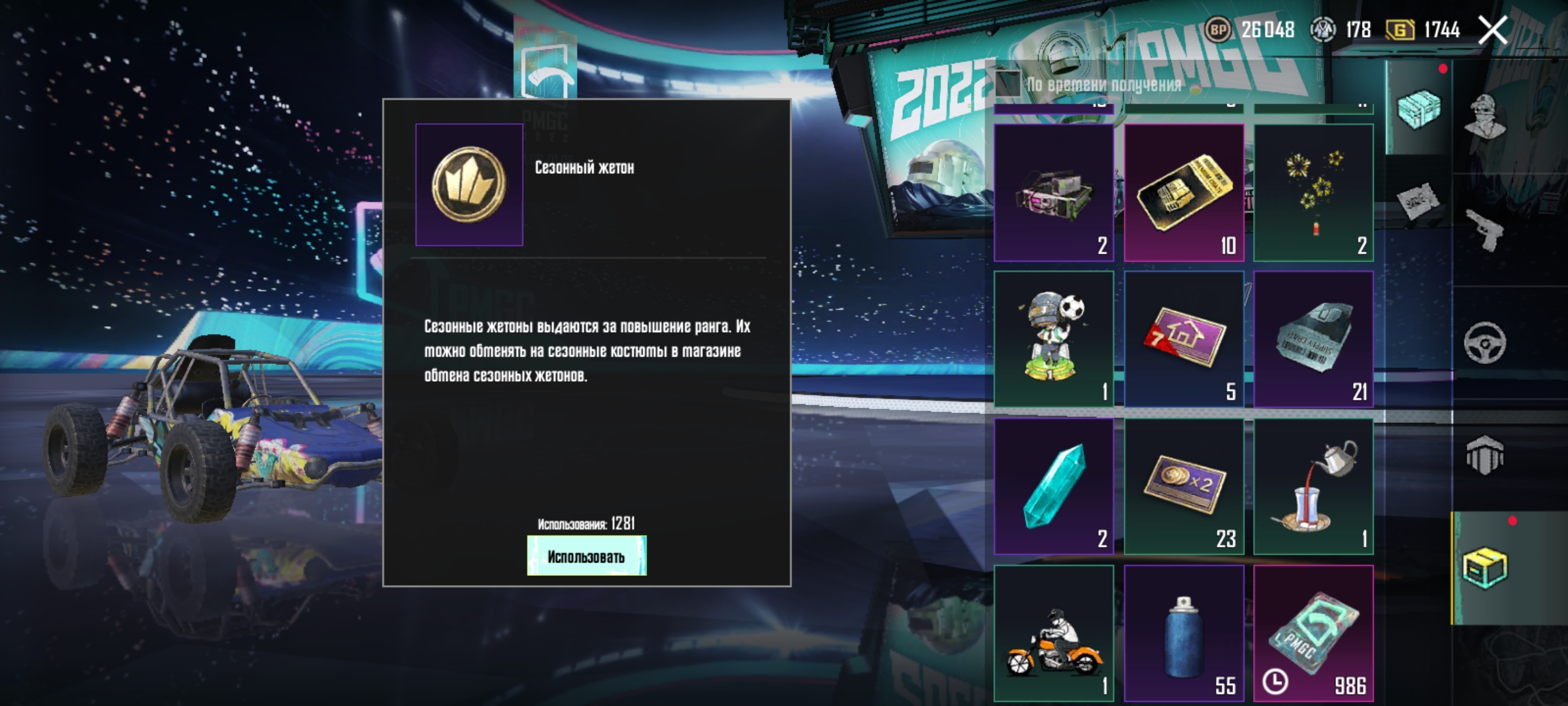Image resolution: width=1568 pixels, height=706 pixels.
Task: Select the silver supply crate coupon
Action: (1313, 339)
